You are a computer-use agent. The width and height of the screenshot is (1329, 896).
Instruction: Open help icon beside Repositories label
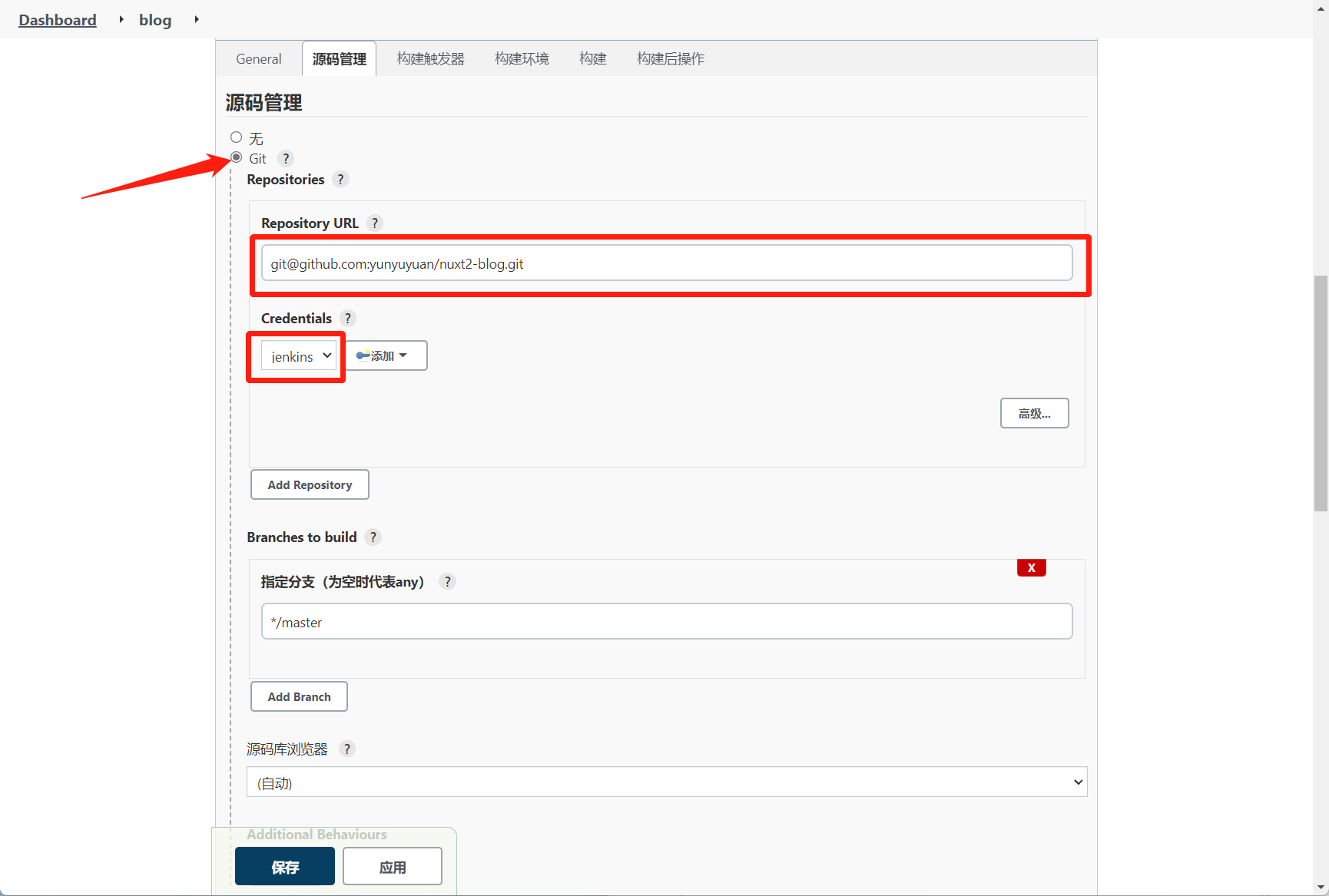coord(340,180)
